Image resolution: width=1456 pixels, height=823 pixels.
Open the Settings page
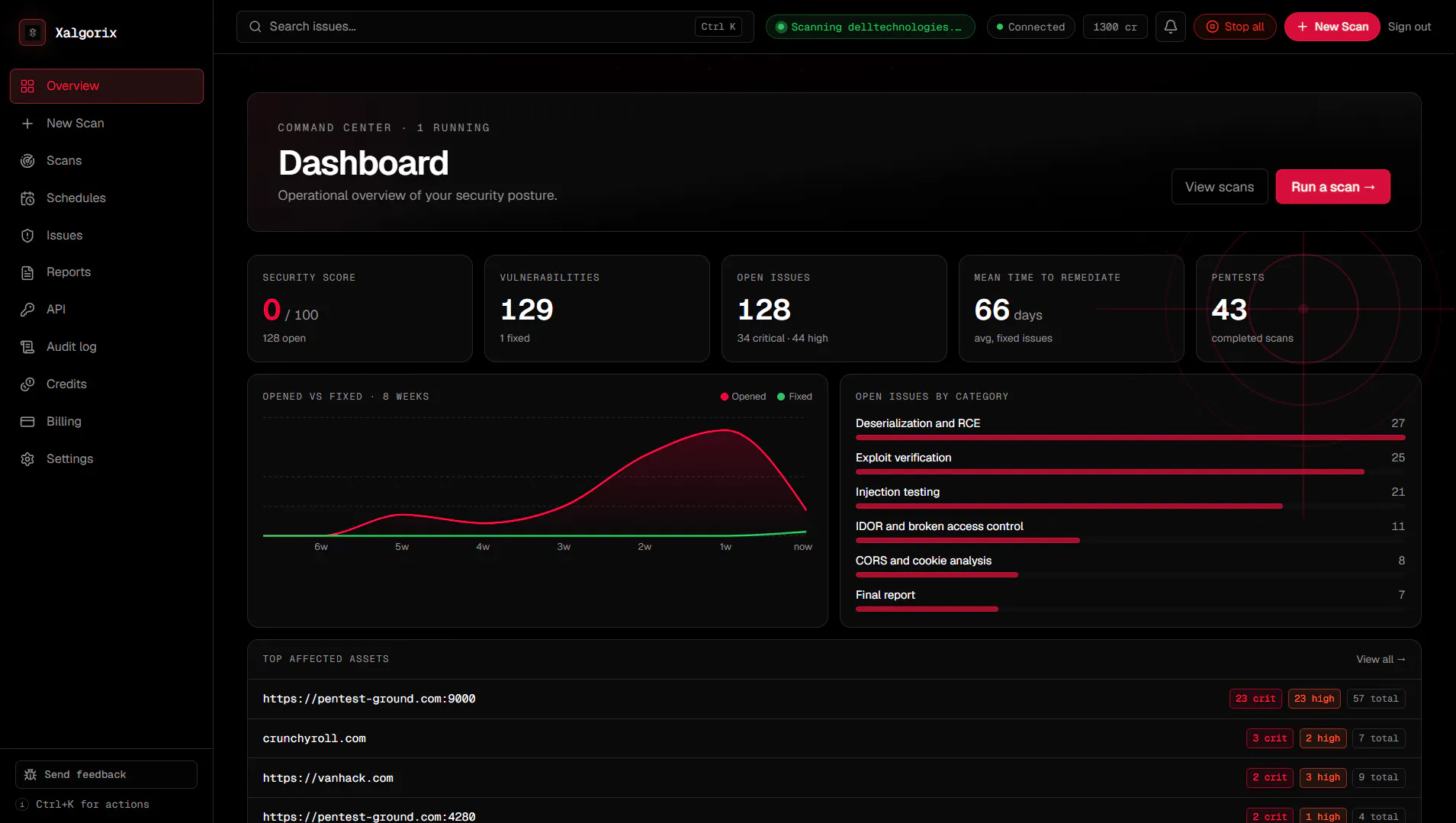click(x=107, y=459)
